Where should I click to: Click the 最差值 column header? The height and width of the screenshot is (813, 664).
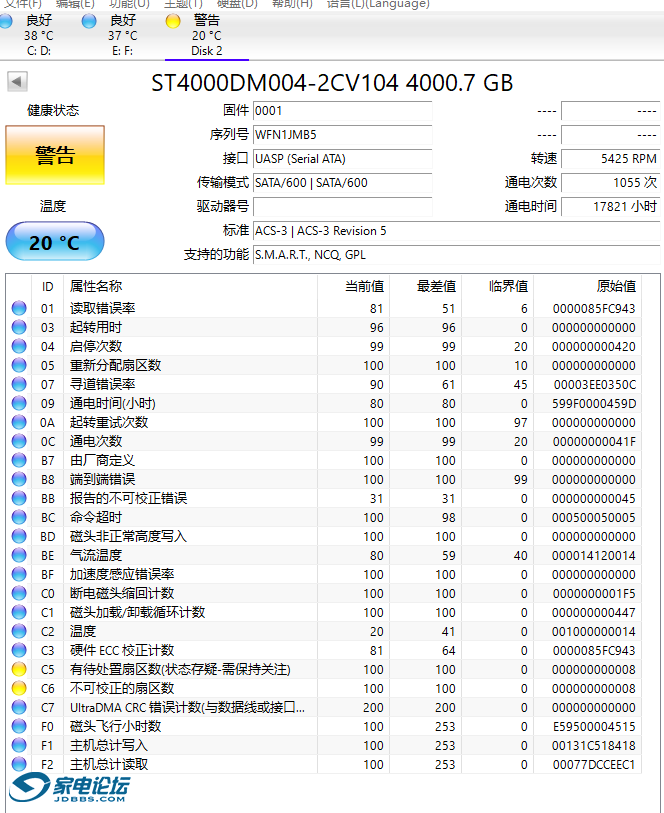tap(436, 286)
